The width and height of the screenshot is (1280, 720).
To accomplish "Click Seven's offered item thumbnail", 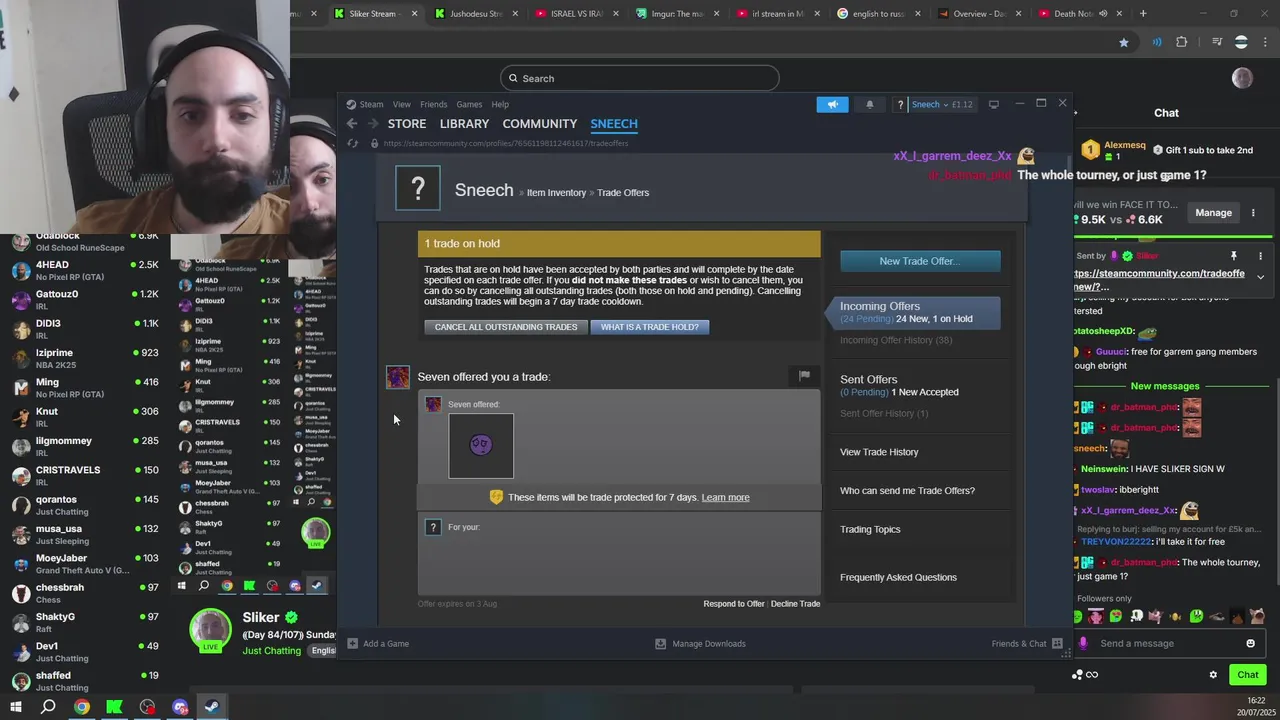I will click(481, 446).
